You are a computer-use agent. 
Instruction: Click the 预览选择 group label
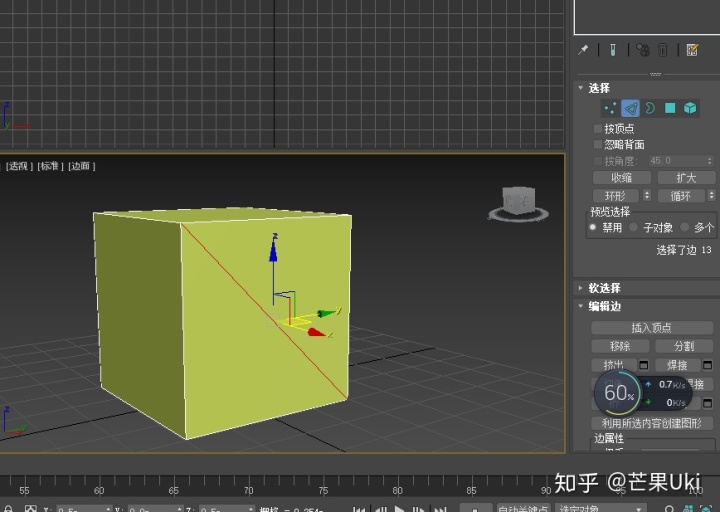610,212
